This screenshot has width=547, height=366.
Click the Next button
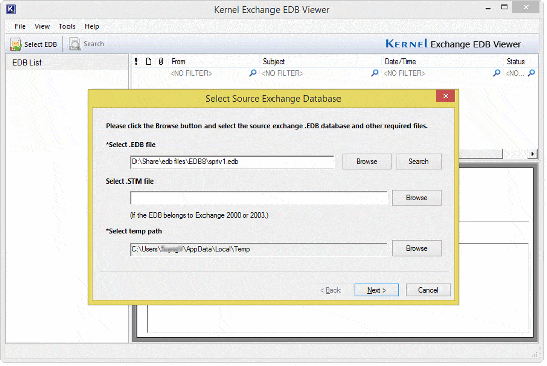[x=376, y=290]
